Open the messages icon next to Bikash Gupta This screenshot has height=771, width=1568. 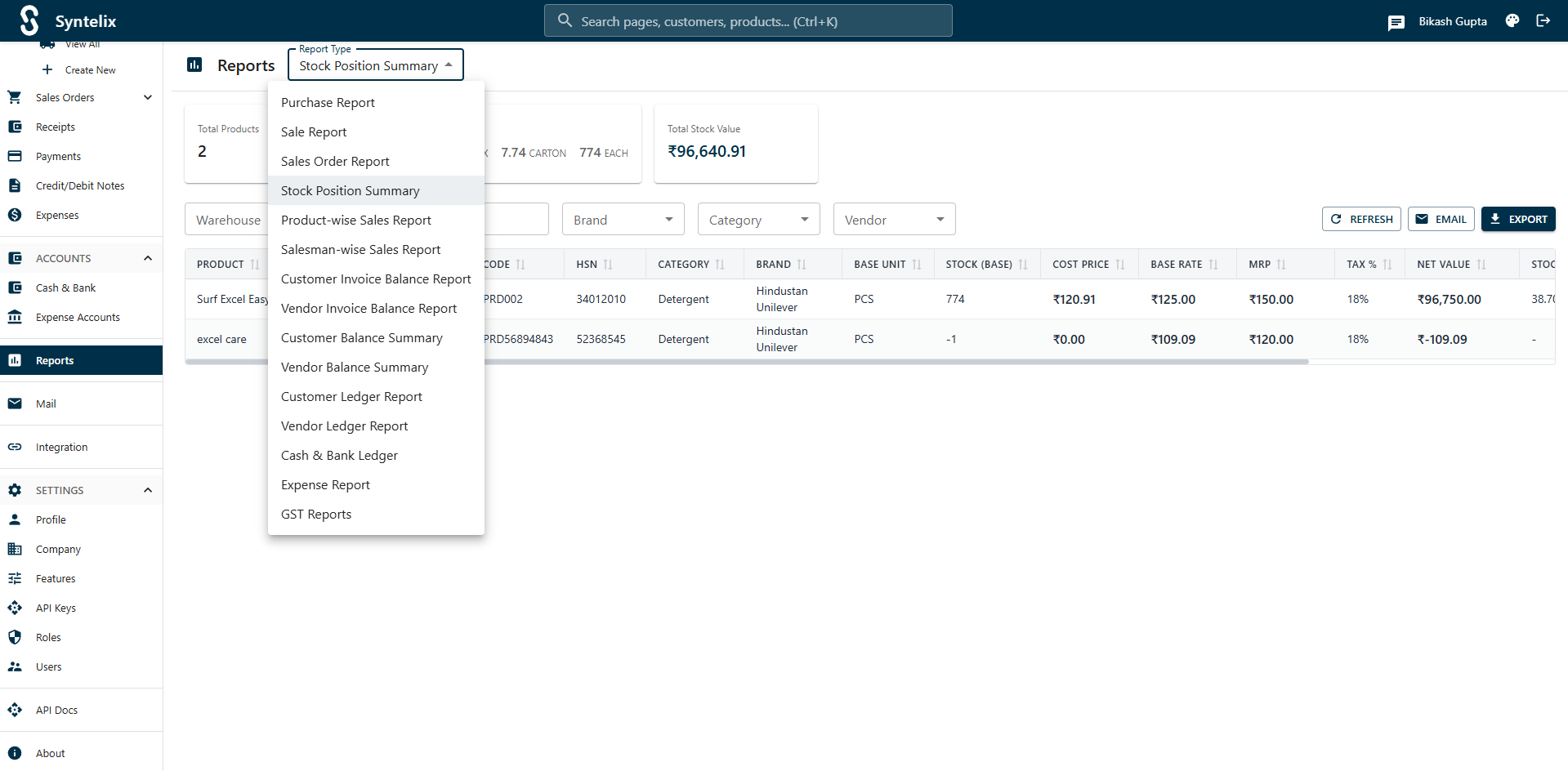(1396, 22)
